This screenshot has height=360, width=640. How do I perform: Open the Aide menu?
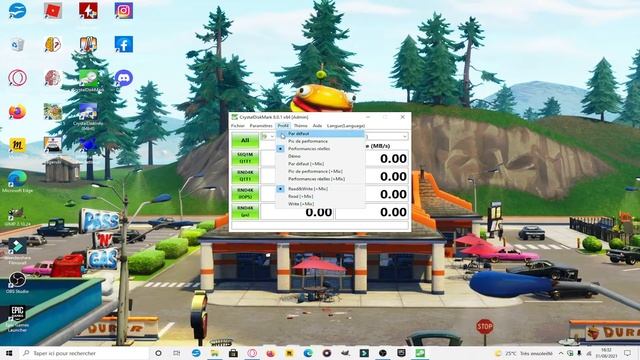(317, 126)
